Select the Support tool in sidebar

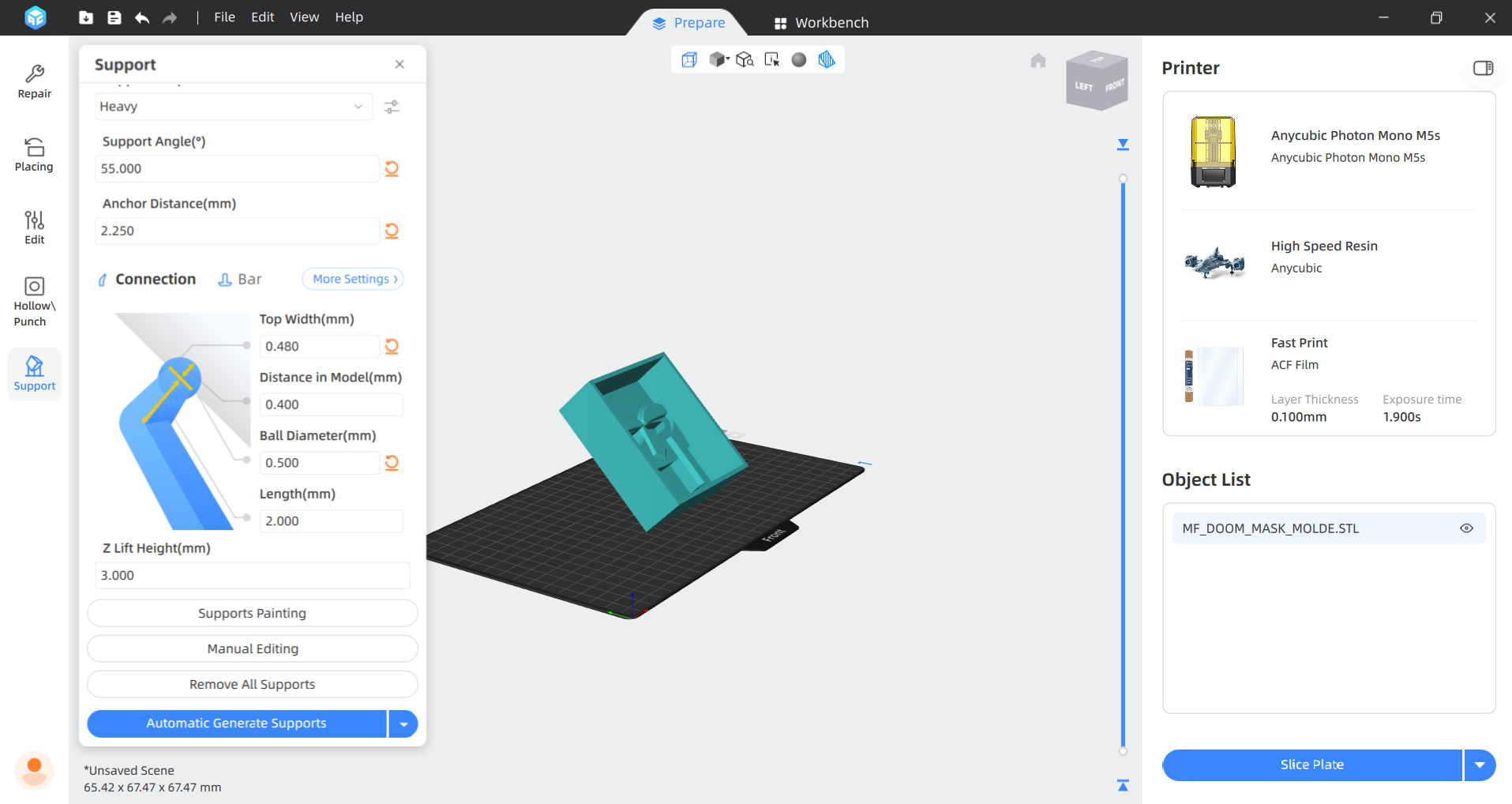pos(35,374)
